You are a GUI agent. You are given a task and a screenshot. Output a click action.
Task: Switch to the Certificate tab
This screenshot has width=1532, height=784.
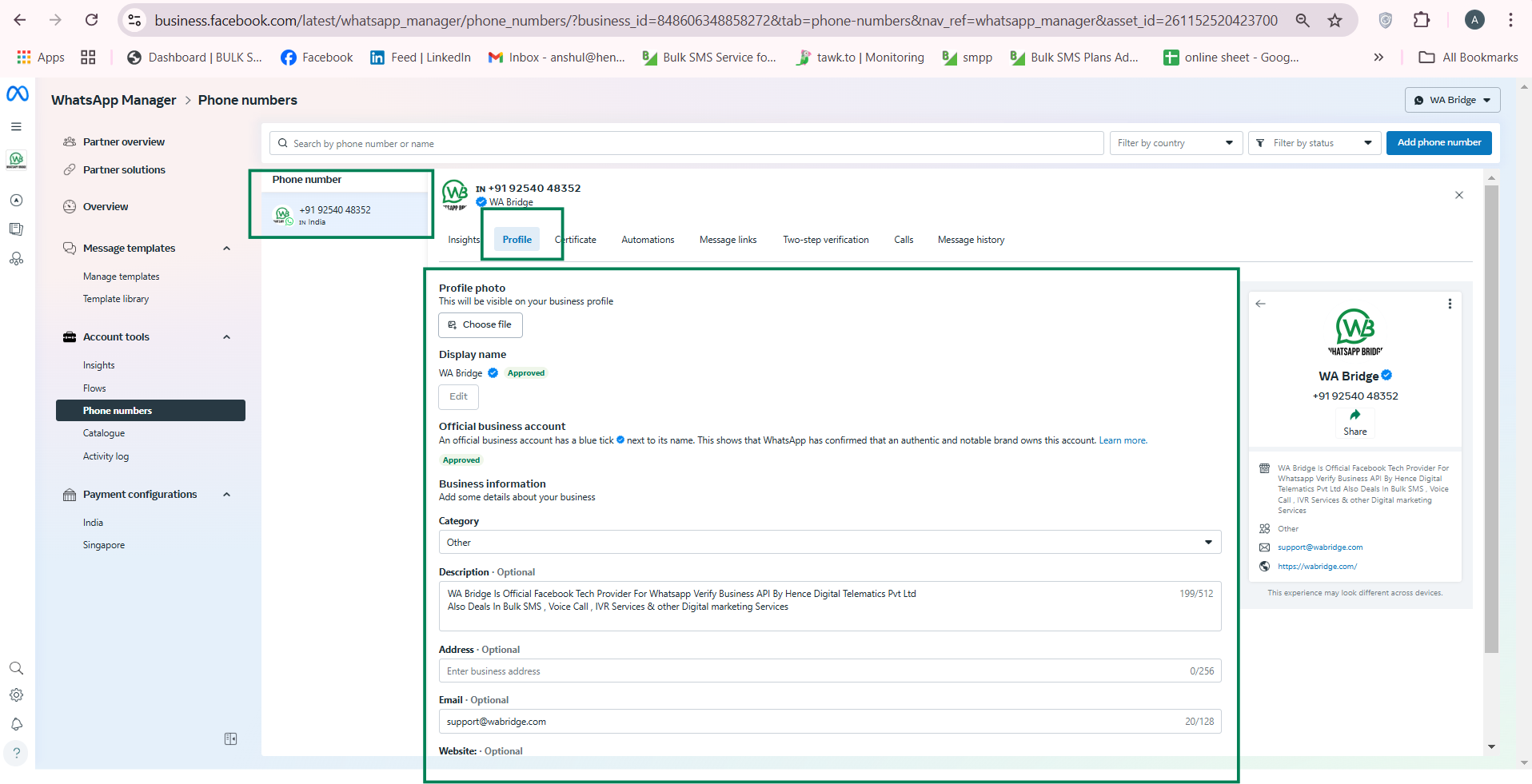click(576, 240)
